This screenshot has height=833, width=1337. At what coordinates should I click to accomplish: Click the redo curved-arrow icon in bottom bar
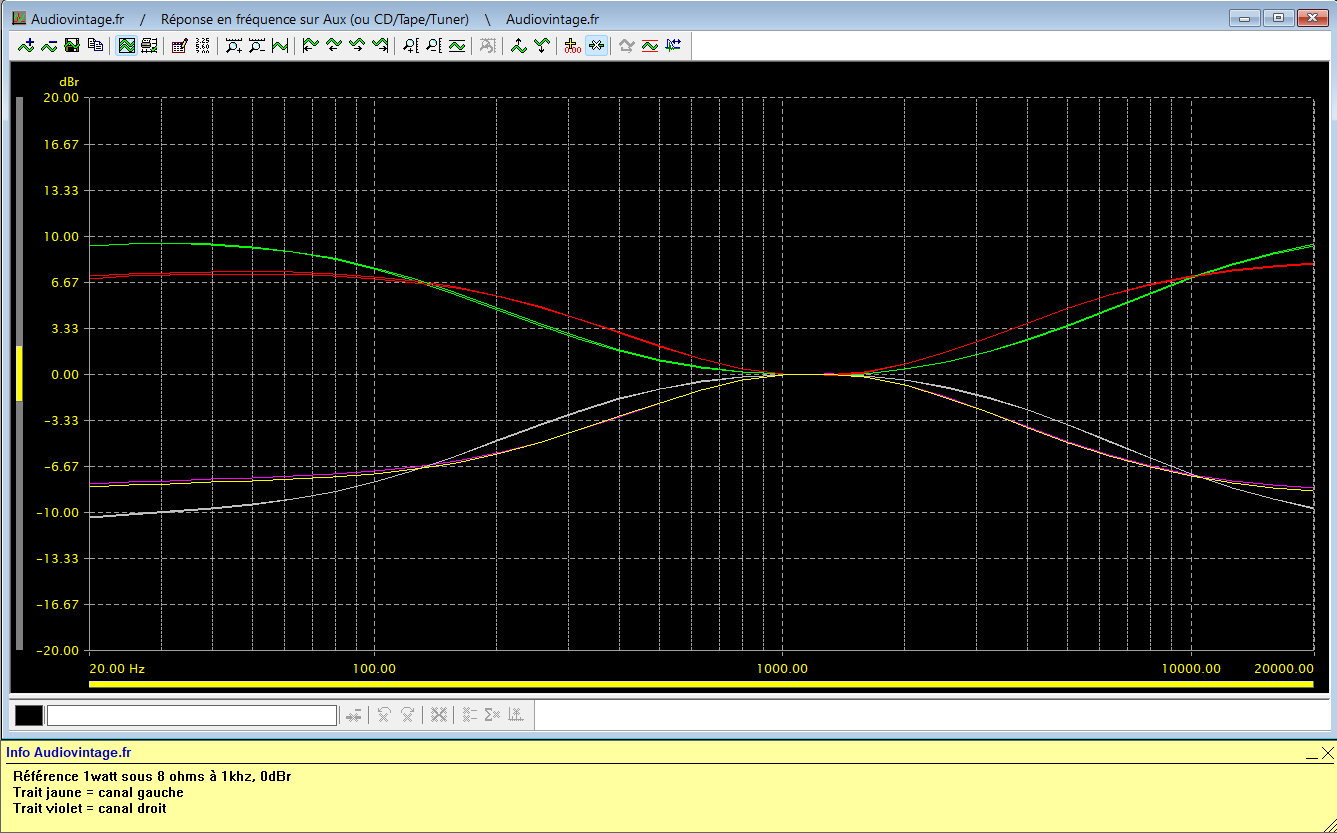(x=408, y=715)
